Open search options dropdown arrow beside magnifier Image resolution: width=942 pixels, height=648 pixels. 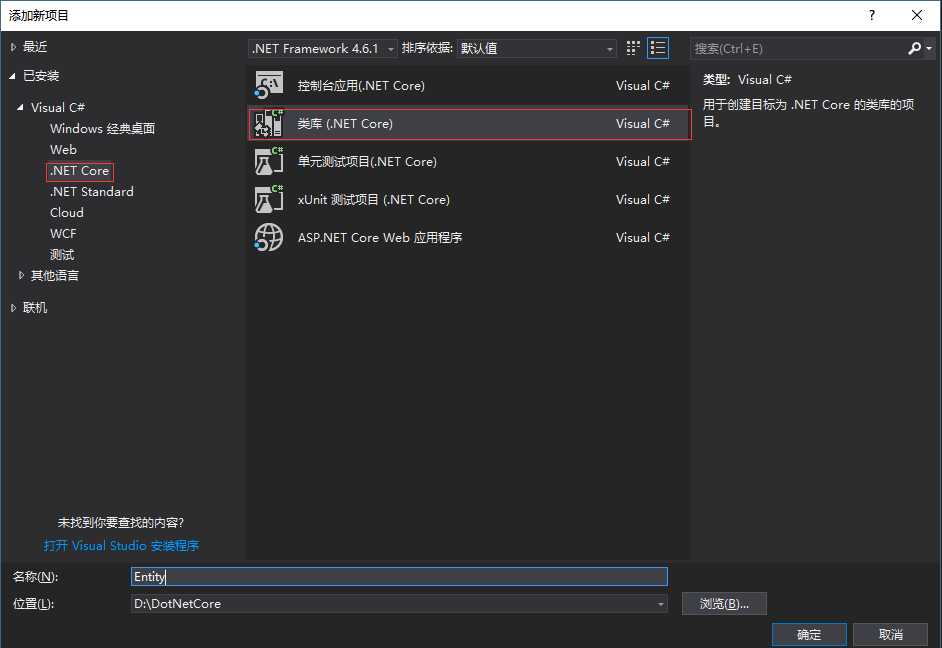point(929,48)
